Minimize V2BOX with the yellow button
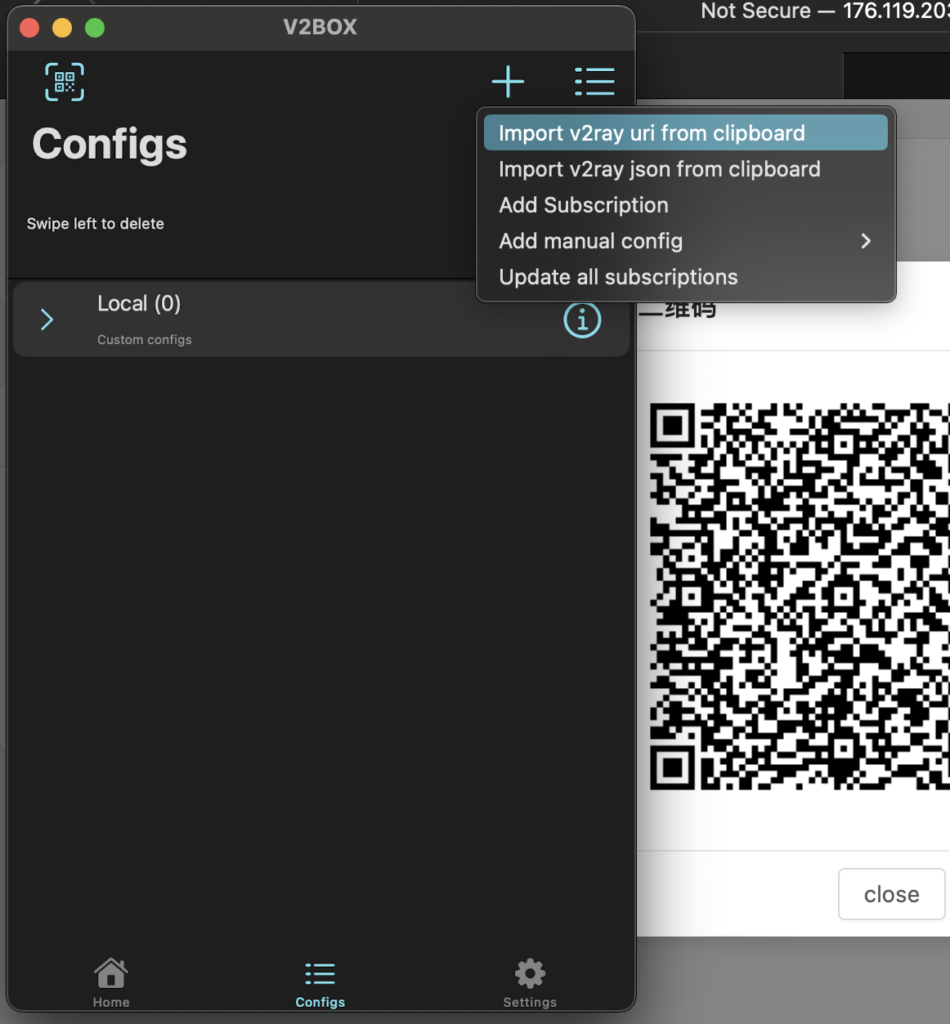 [x=62, y=28]
